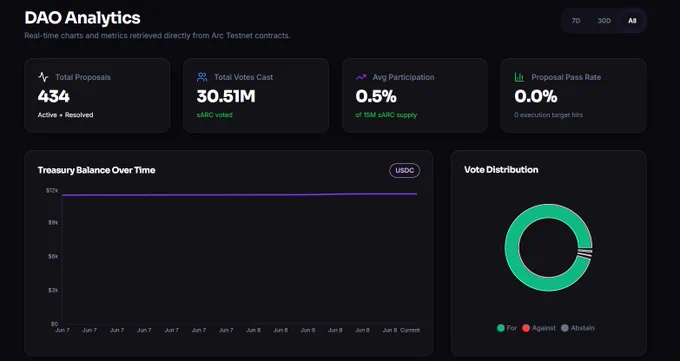680x361 pixels.
Task: Click the Total Proposals pulse icon
Action: [43, 77]
